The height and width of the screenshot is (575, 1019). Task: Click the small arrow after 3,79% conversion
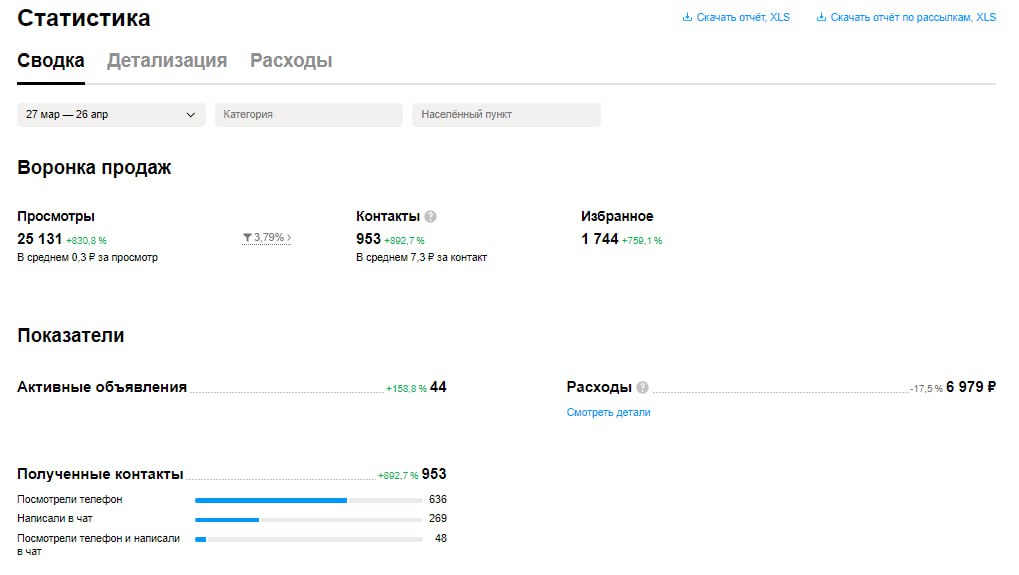pos(289,238)
